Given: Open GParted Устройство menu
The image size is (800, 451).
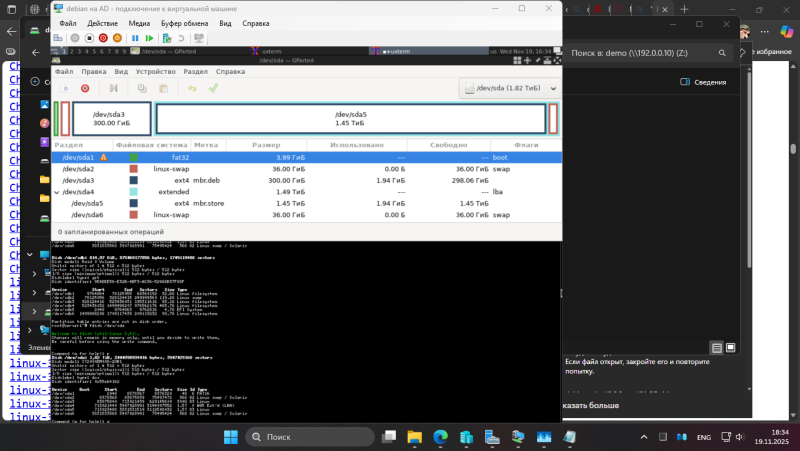Looking at the screenshot, I should click(x=156, y=72).
